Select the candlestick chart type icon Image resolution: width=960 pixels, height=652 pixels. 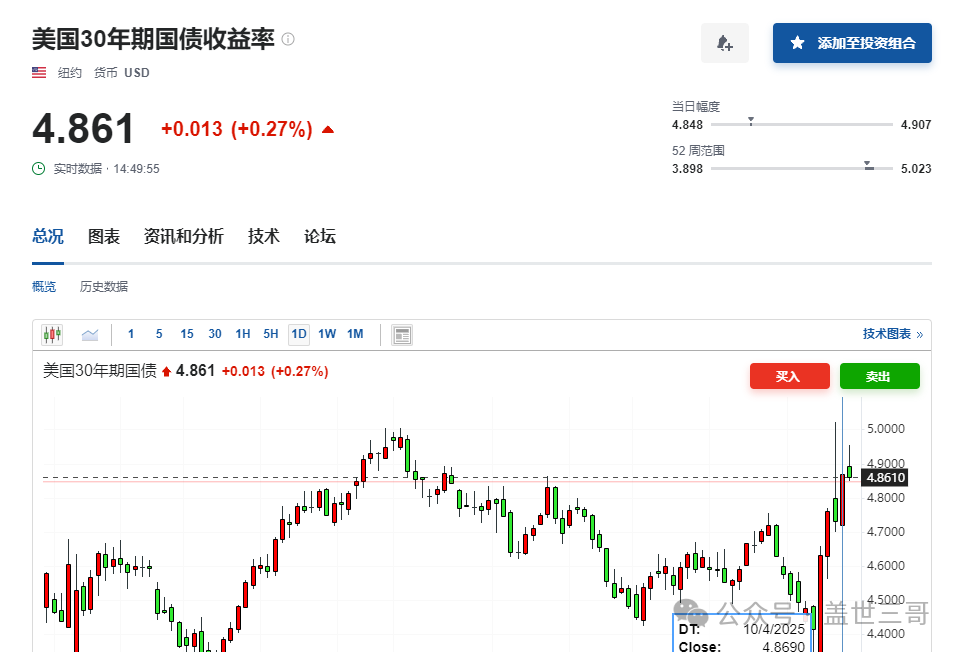point(52,334)
